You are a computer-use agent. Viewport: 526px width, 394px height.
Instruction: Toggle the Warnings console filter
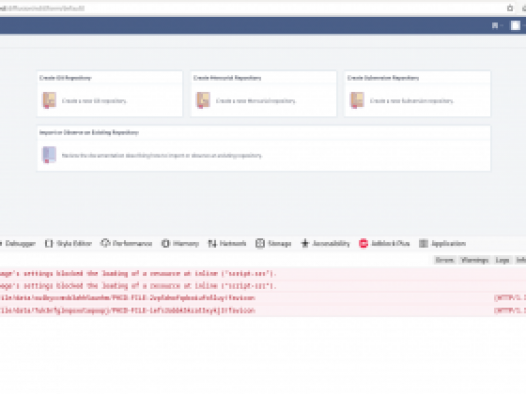pos(474,260)
